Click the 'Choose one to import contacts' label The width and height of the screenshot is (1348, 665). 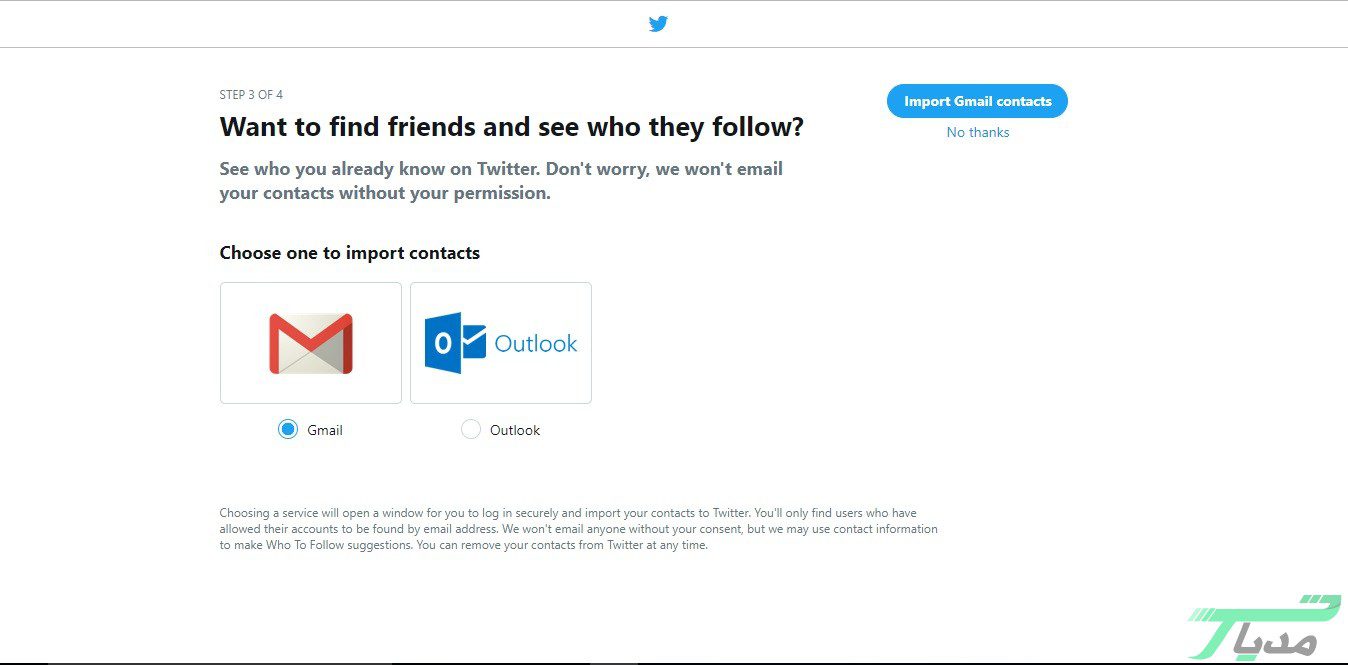[350, 253]
